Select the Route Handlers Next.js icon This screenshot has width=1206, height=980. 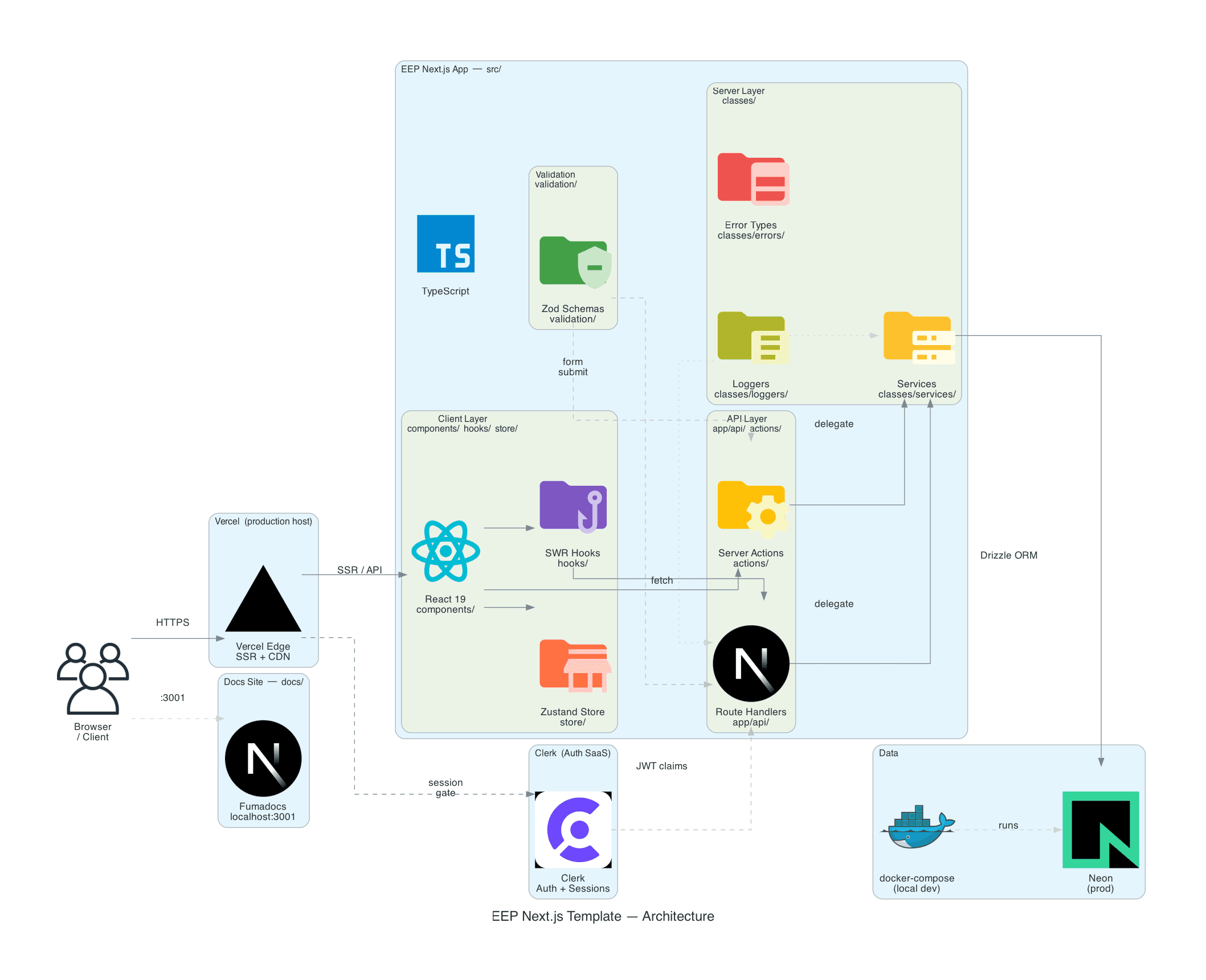click(751, 663)
